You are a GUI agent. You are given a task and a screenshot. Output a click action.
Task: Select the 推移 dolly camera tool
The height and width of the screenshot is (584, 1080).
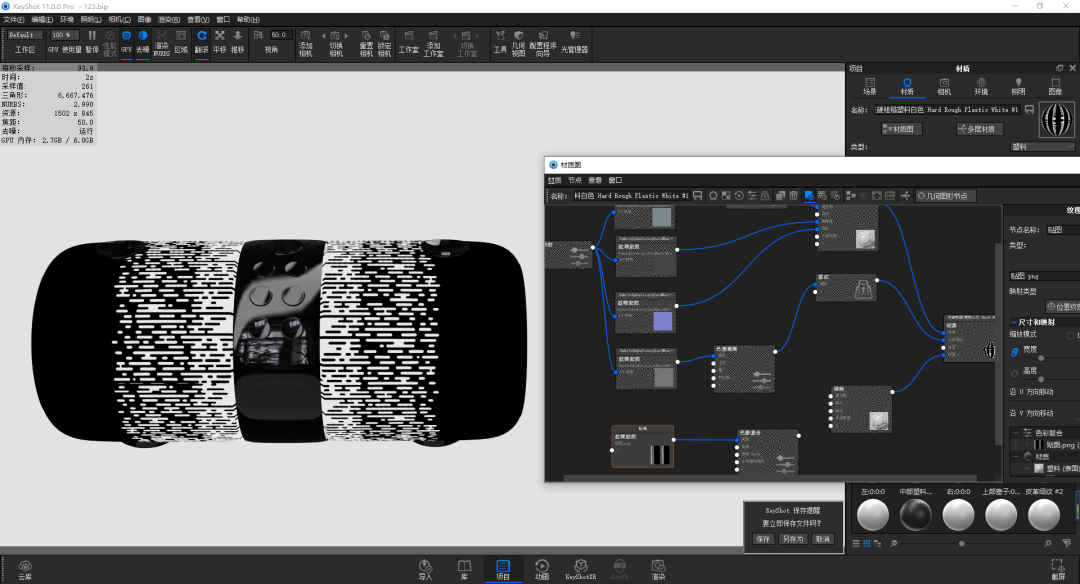pyautogui.click(x=238, y=42)
